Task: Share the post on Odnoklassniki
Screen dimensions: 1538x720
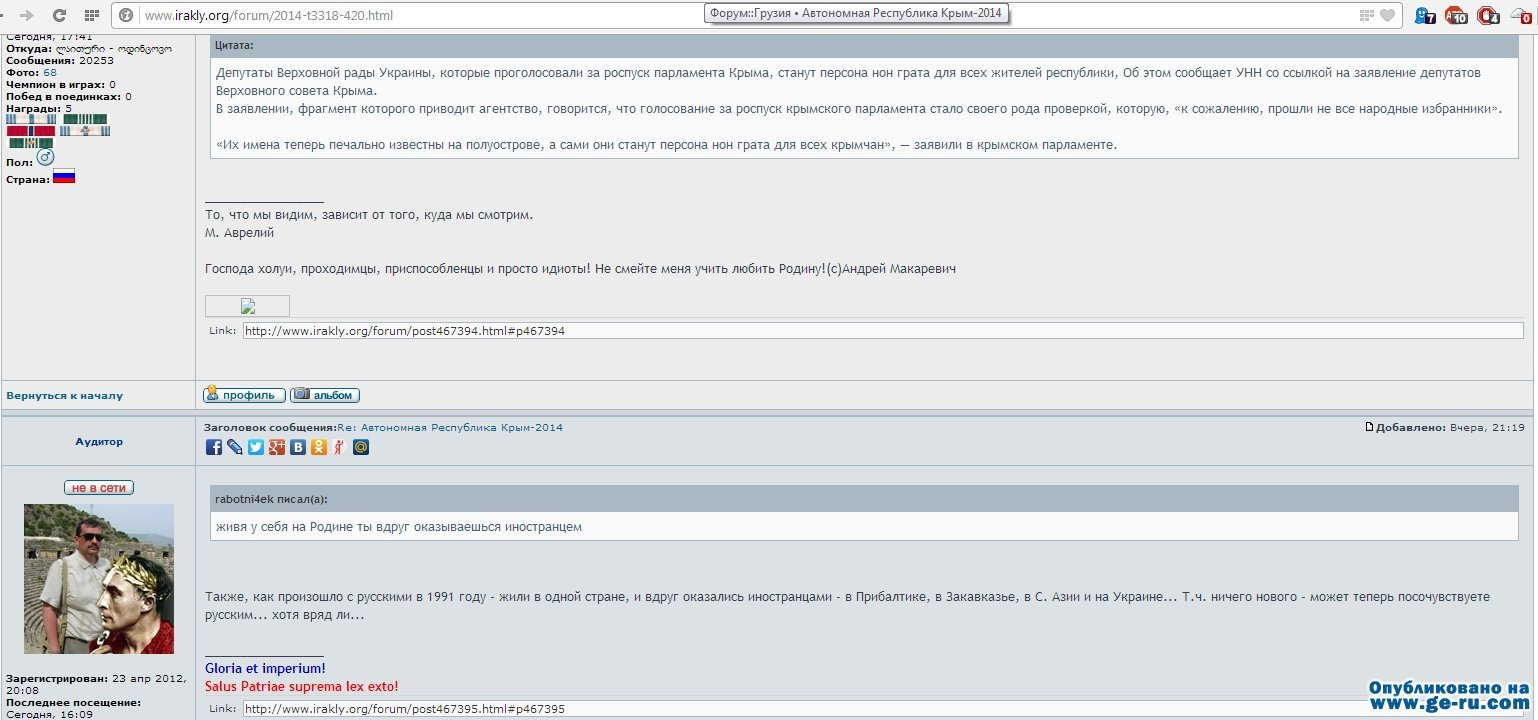Action: point(319,447)
